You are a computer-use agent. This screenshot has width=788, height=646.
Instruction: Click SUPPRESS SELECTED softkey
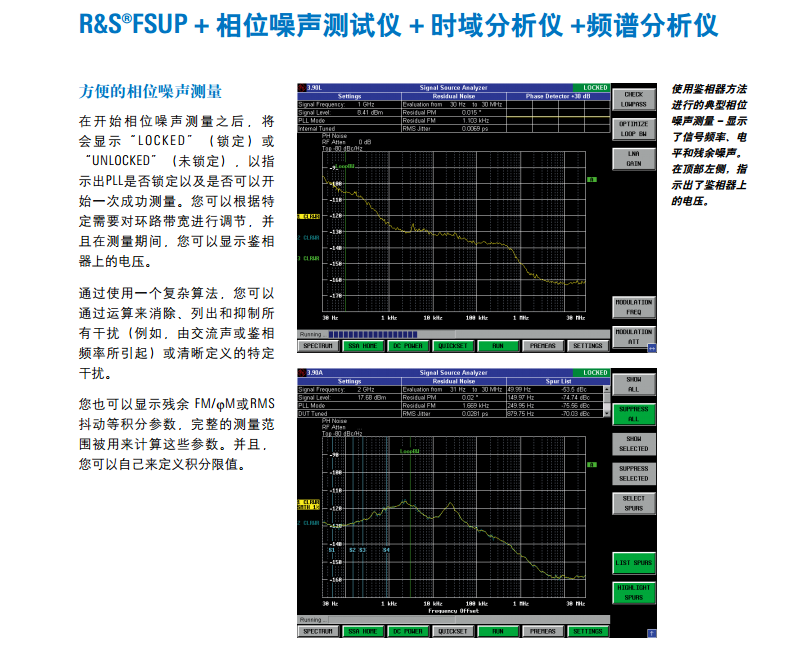634,474
